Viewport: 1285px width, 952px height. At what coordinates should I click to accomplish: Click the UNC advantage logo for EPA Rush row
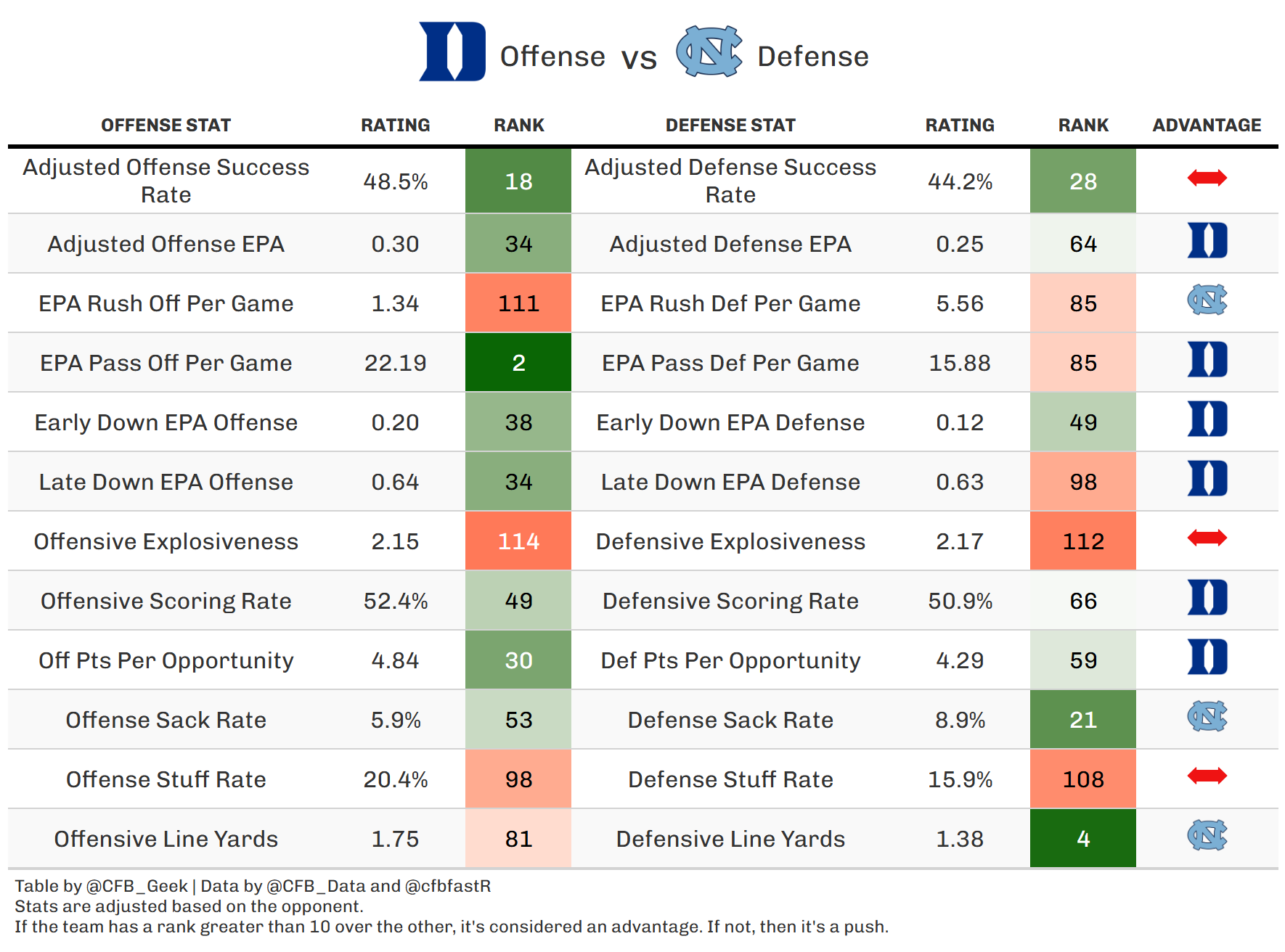(x=1207, y=300)
